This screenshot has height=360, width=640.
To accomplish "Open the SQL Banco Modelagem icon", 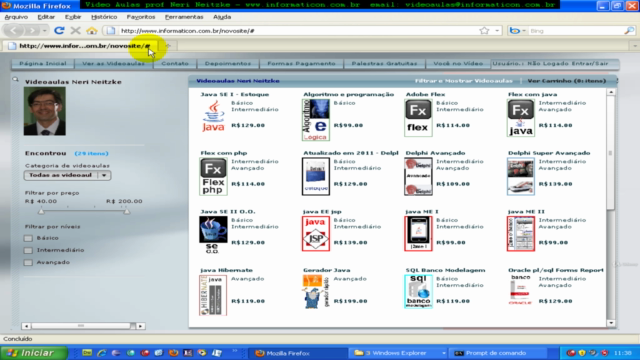I will click(418, 291).
